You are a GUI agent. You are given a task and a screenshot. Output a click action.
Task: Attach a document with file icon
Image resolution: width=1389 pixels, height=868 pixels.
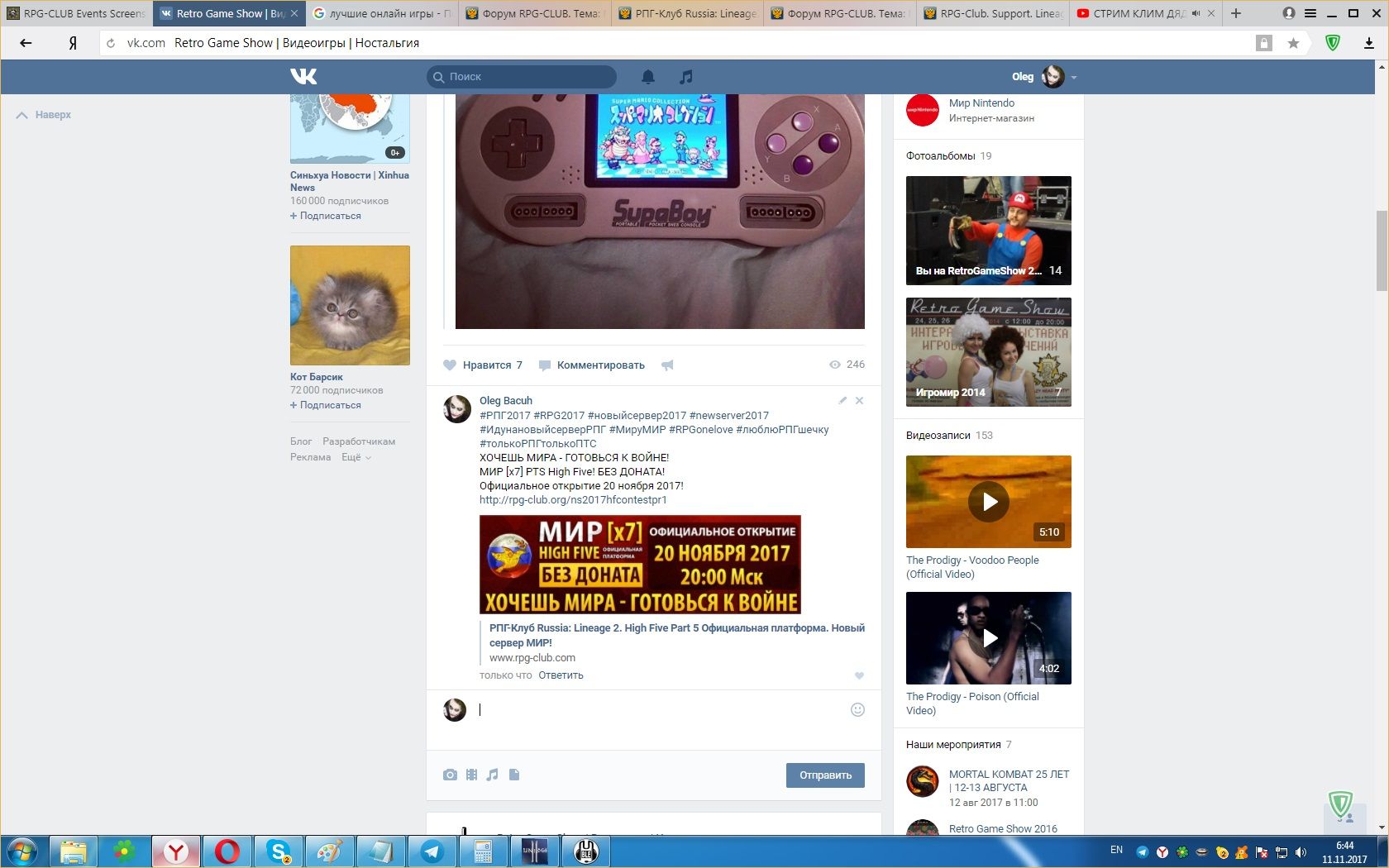tap(514, 775)
